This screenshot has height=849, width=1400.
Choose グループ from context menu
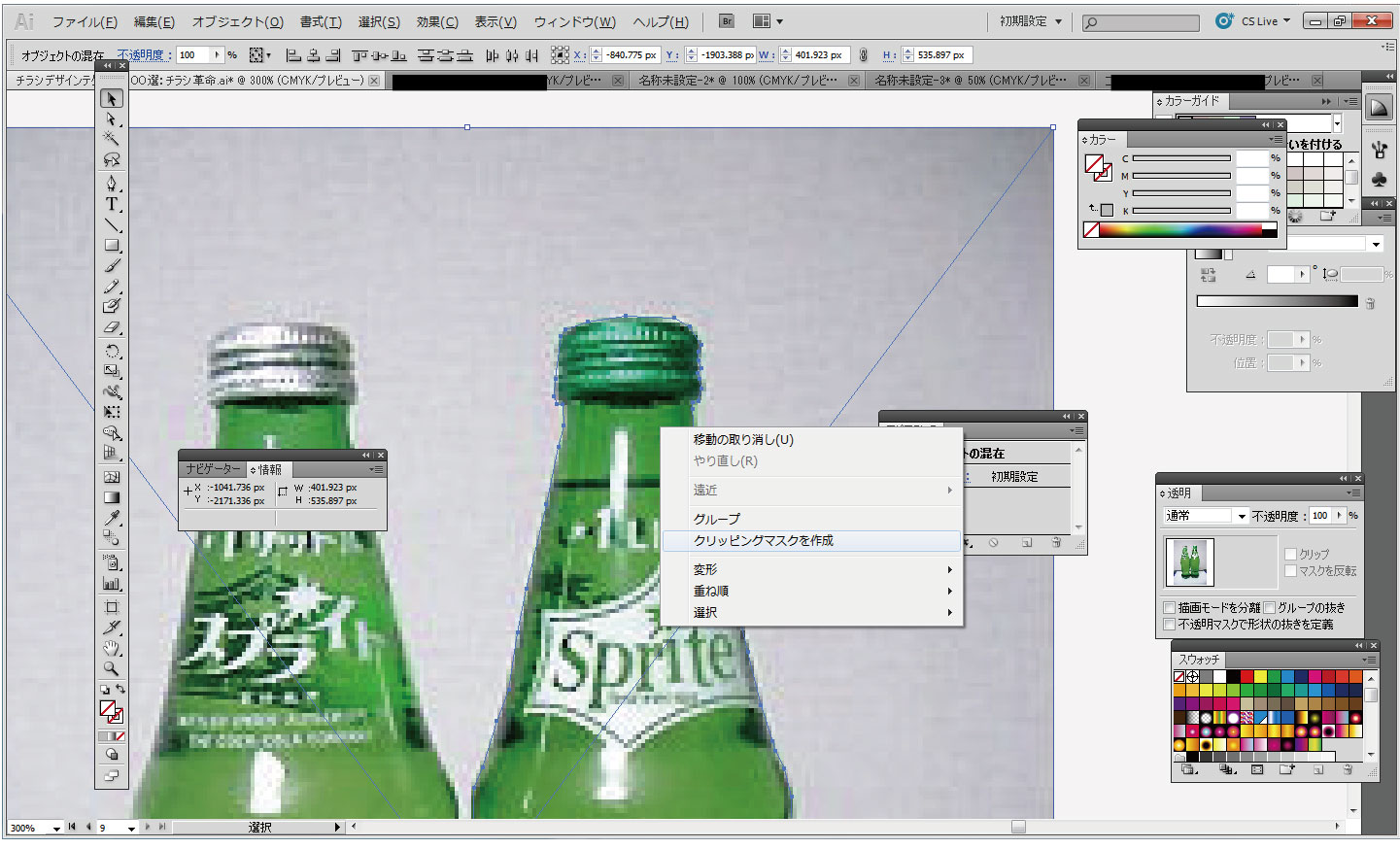811,519
